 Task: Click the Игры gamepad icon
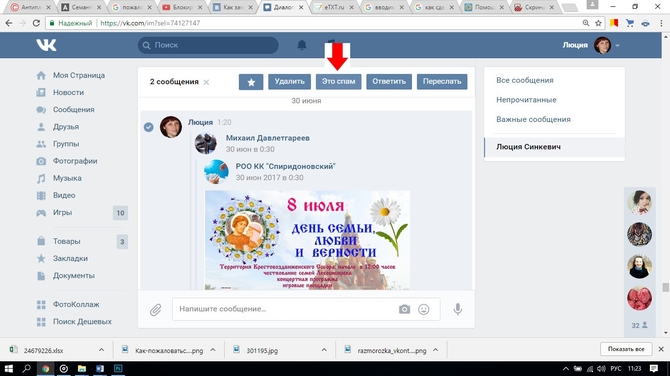pos(41,212)
